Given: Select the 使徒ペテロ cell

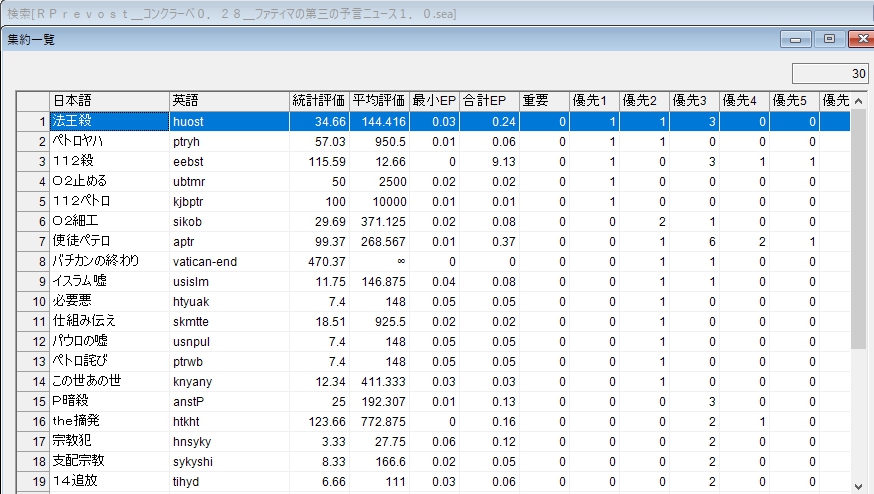Looking at the screenshot, I should [109, 241].
